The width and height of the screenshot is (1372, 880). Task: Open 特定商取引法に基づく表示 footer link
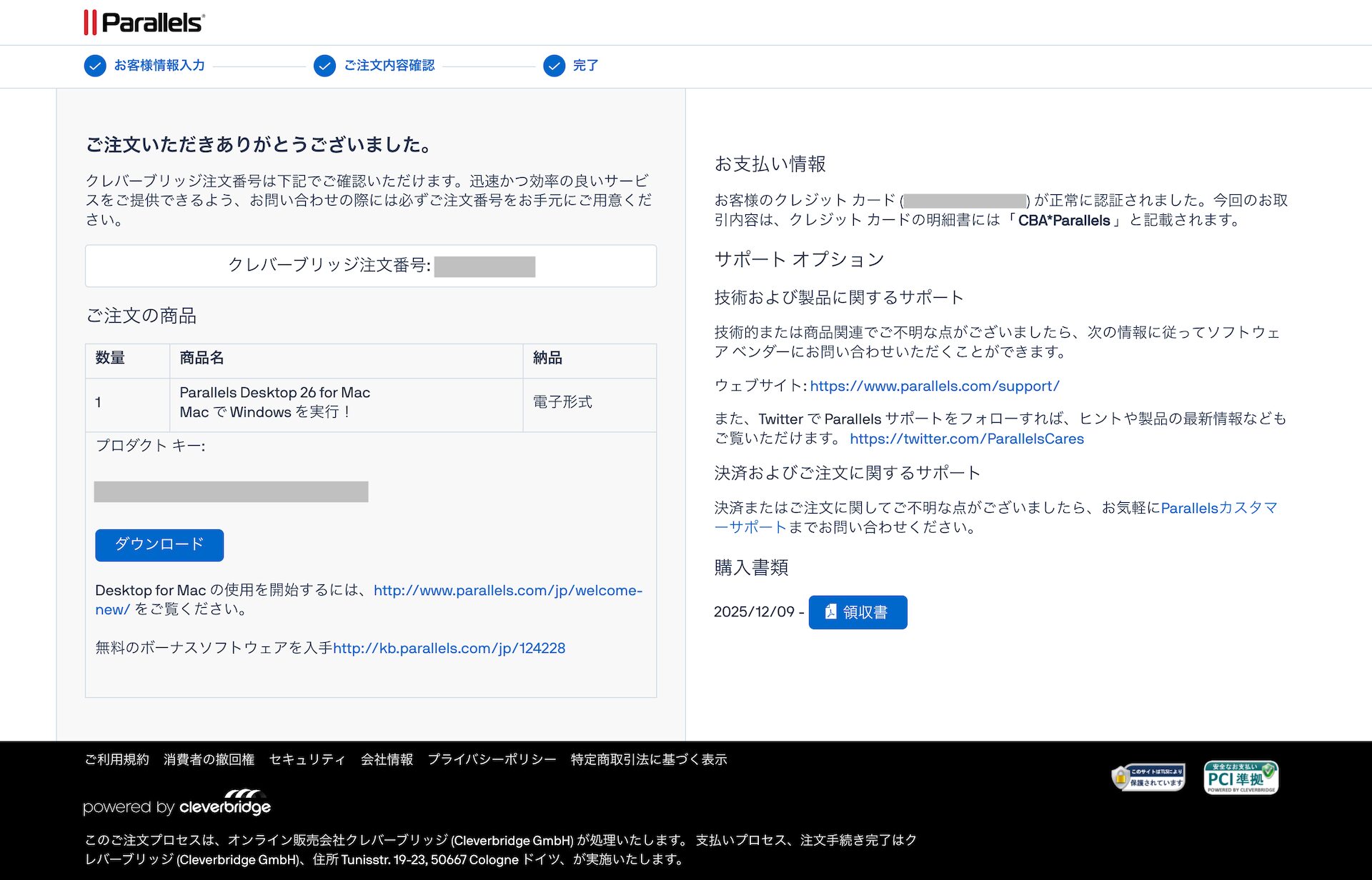tap(648, 759)
